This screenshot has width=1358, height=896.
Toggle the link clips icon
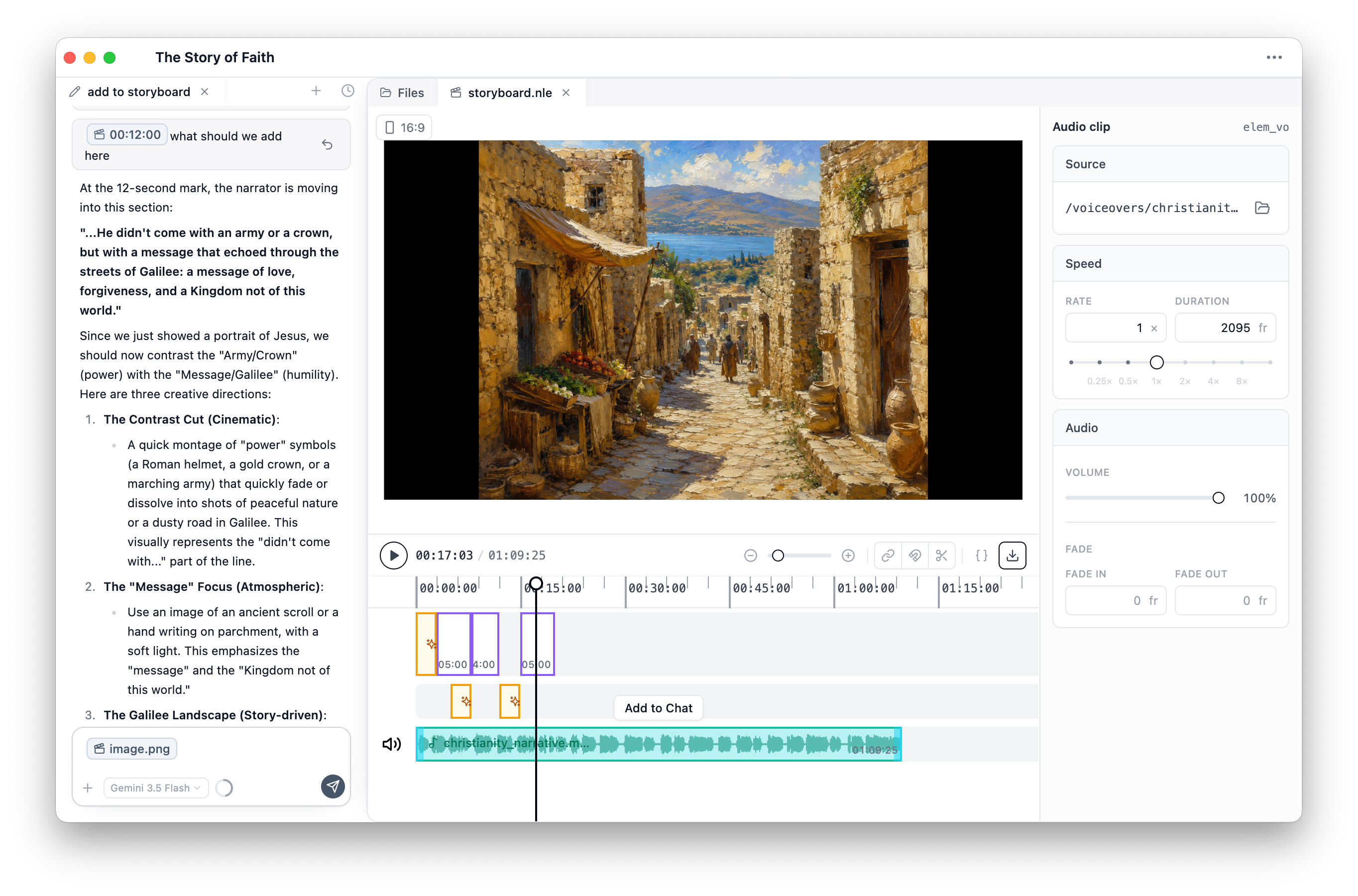tap(887, 556)
